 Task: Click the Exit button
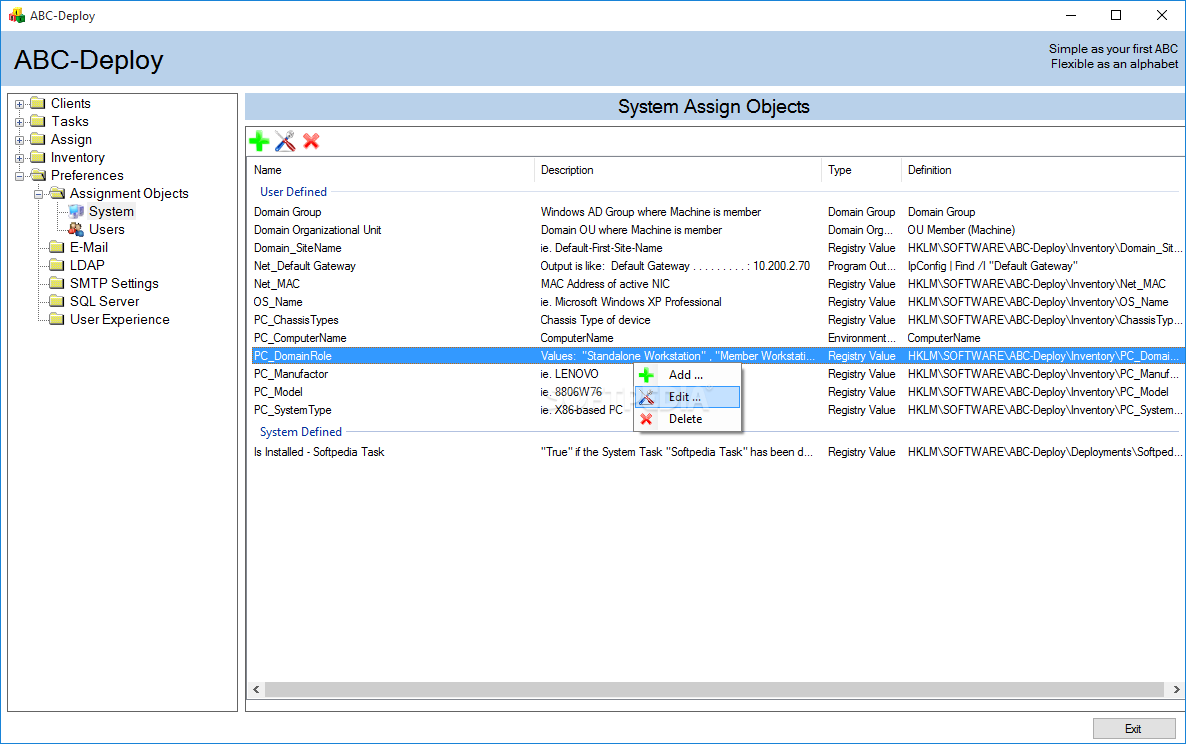[1133, 729]
